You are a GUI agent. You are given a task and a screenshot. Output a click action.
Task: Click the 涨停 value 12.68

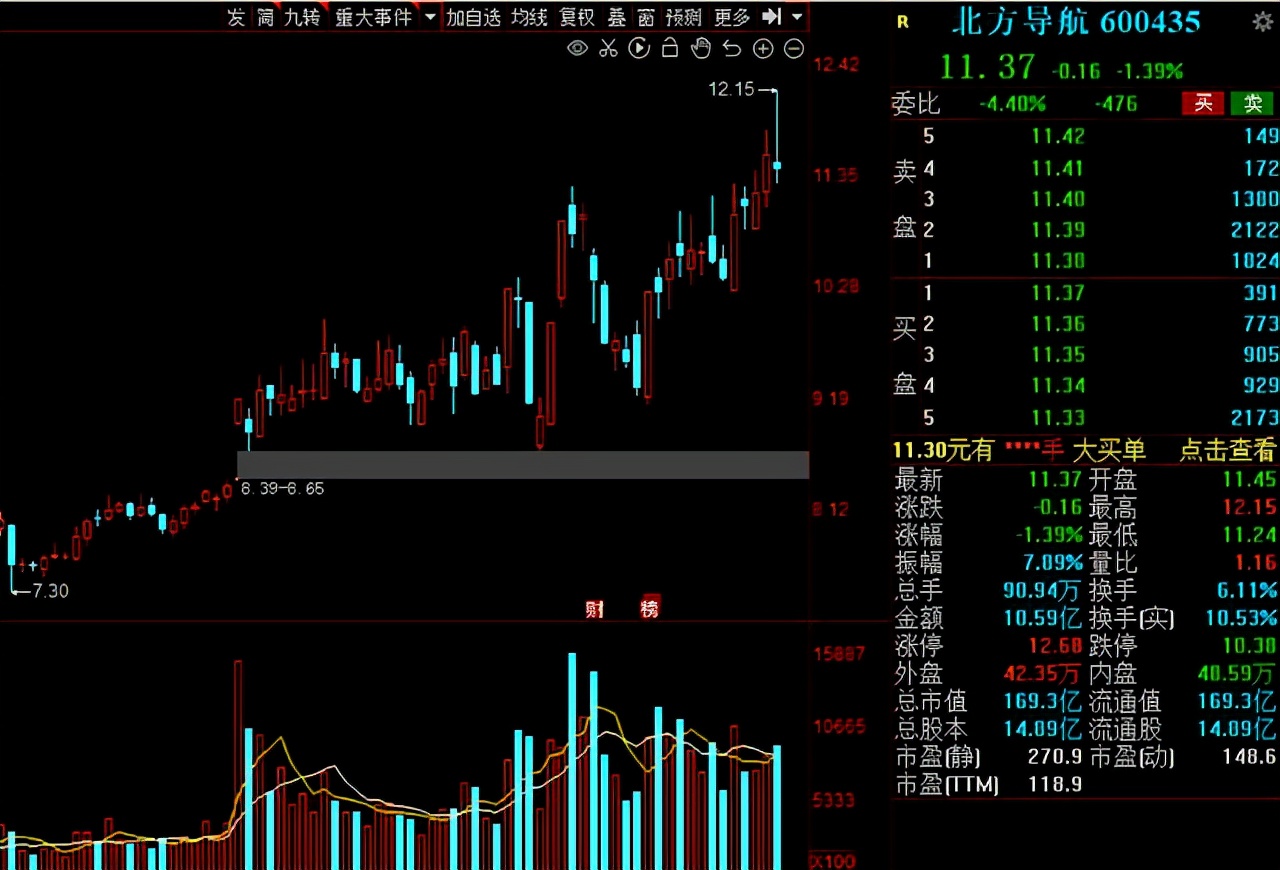click(1053, 646)
